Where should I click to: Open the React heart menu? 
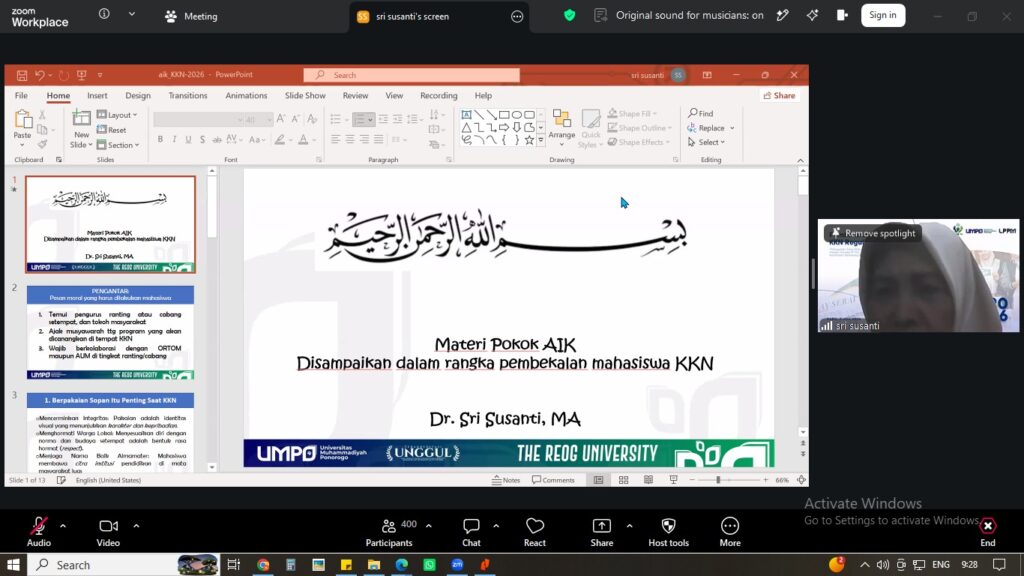tap(534, 532)
